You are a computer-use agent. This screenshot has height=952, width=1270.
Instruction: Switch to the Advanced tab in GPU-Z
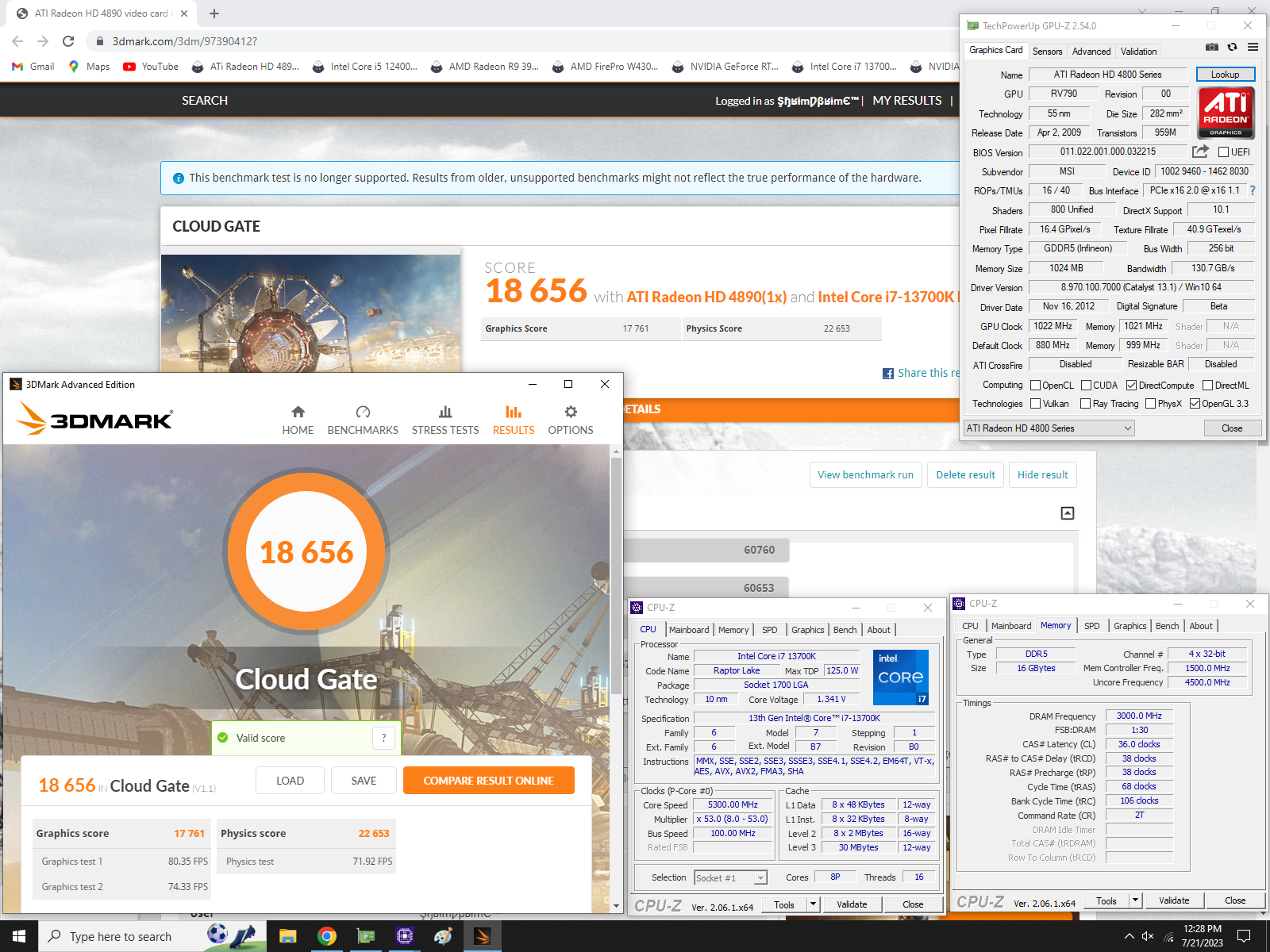pos(1091,52)
